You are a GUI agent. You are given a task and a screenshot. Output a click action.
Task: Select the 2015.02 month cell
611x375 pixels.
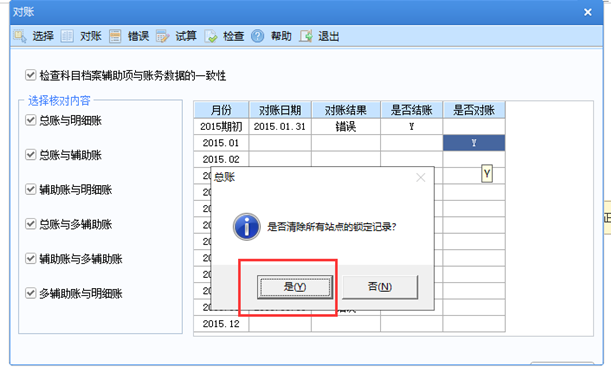pos(221,159)
